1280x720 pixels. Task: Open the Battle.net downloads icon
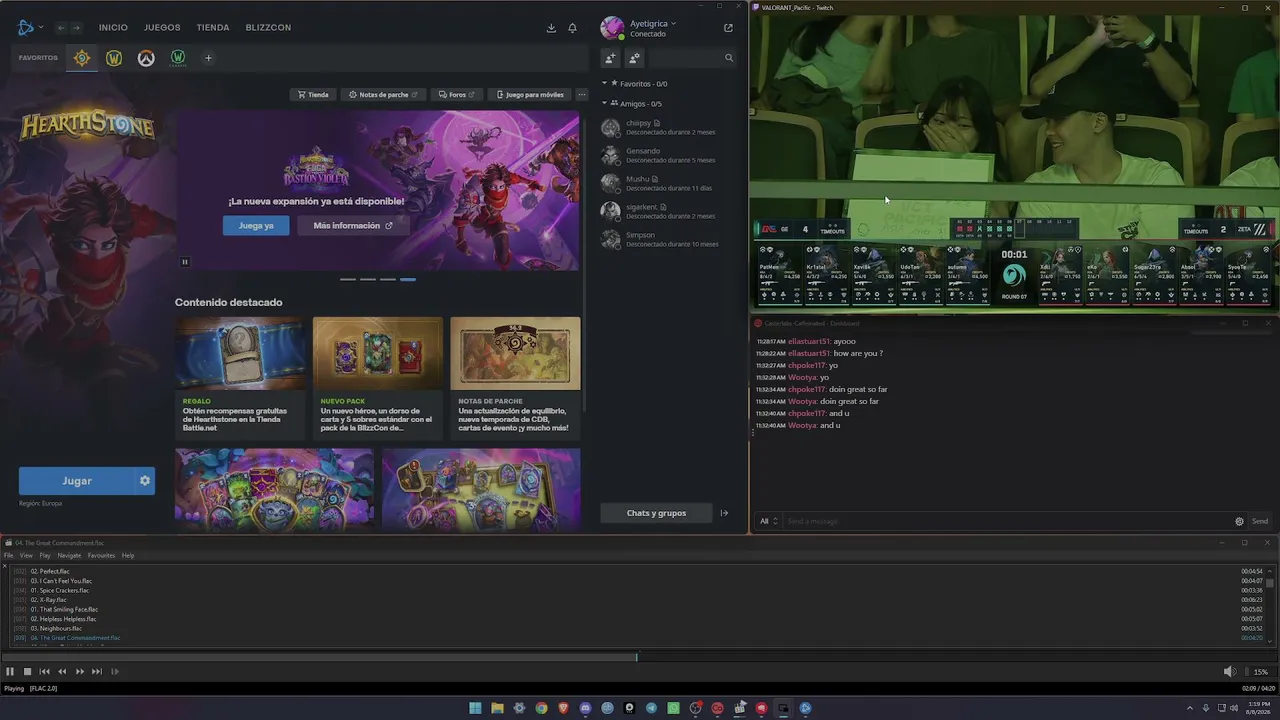click(551, 28)
